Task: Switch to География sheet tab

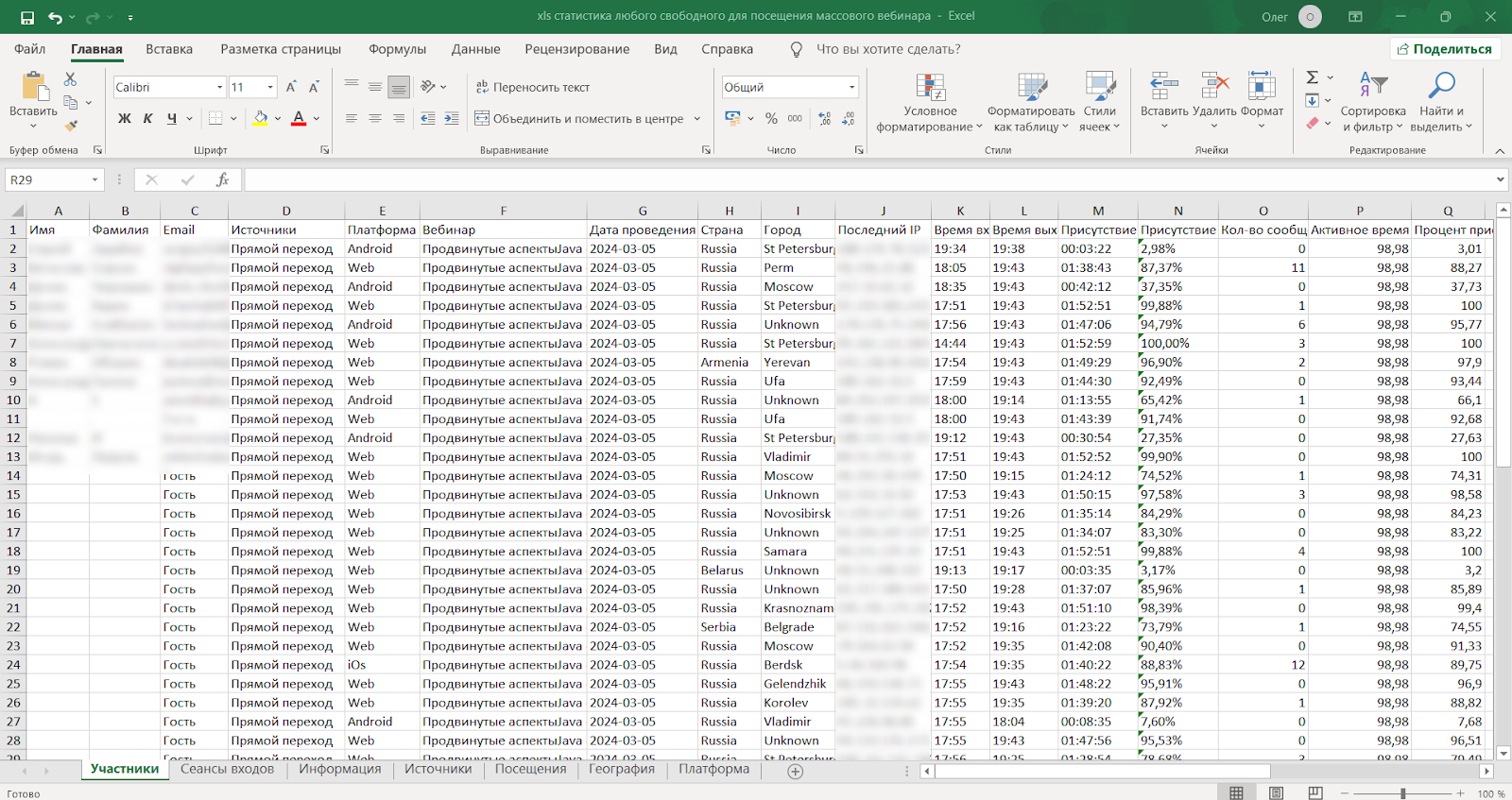Action: pyautogui.click(x=622, y=770)
